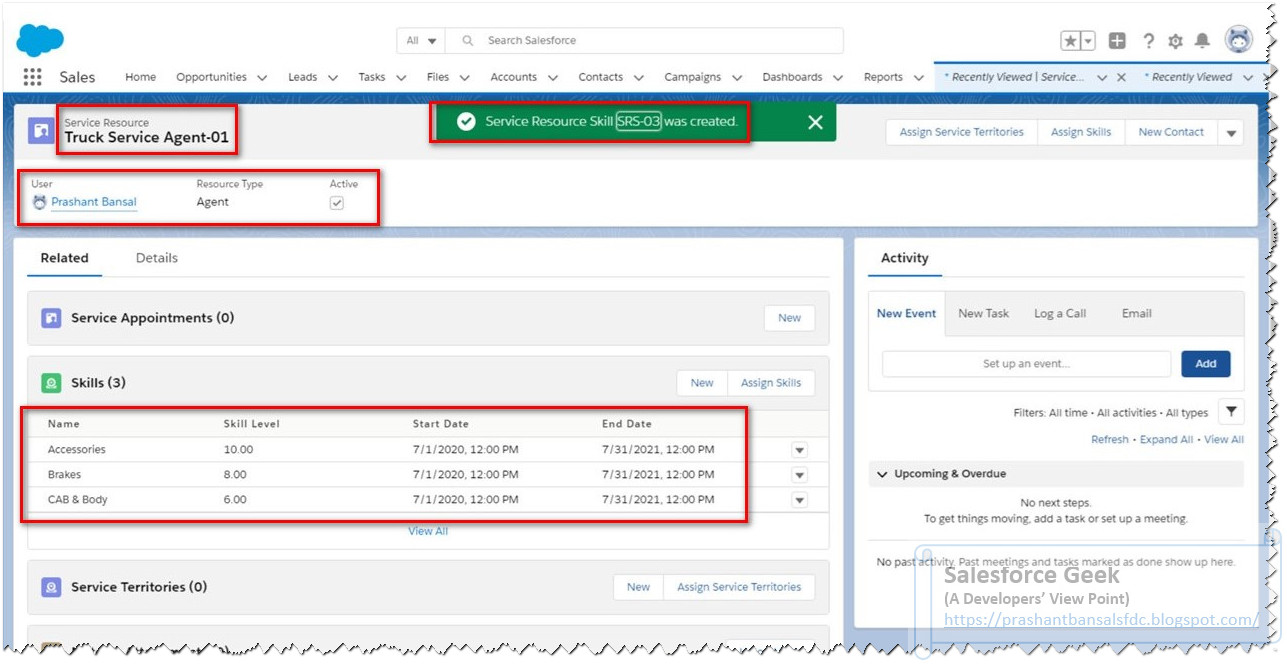Open the activity filter funnel icon

click(x=1232, y=412)
